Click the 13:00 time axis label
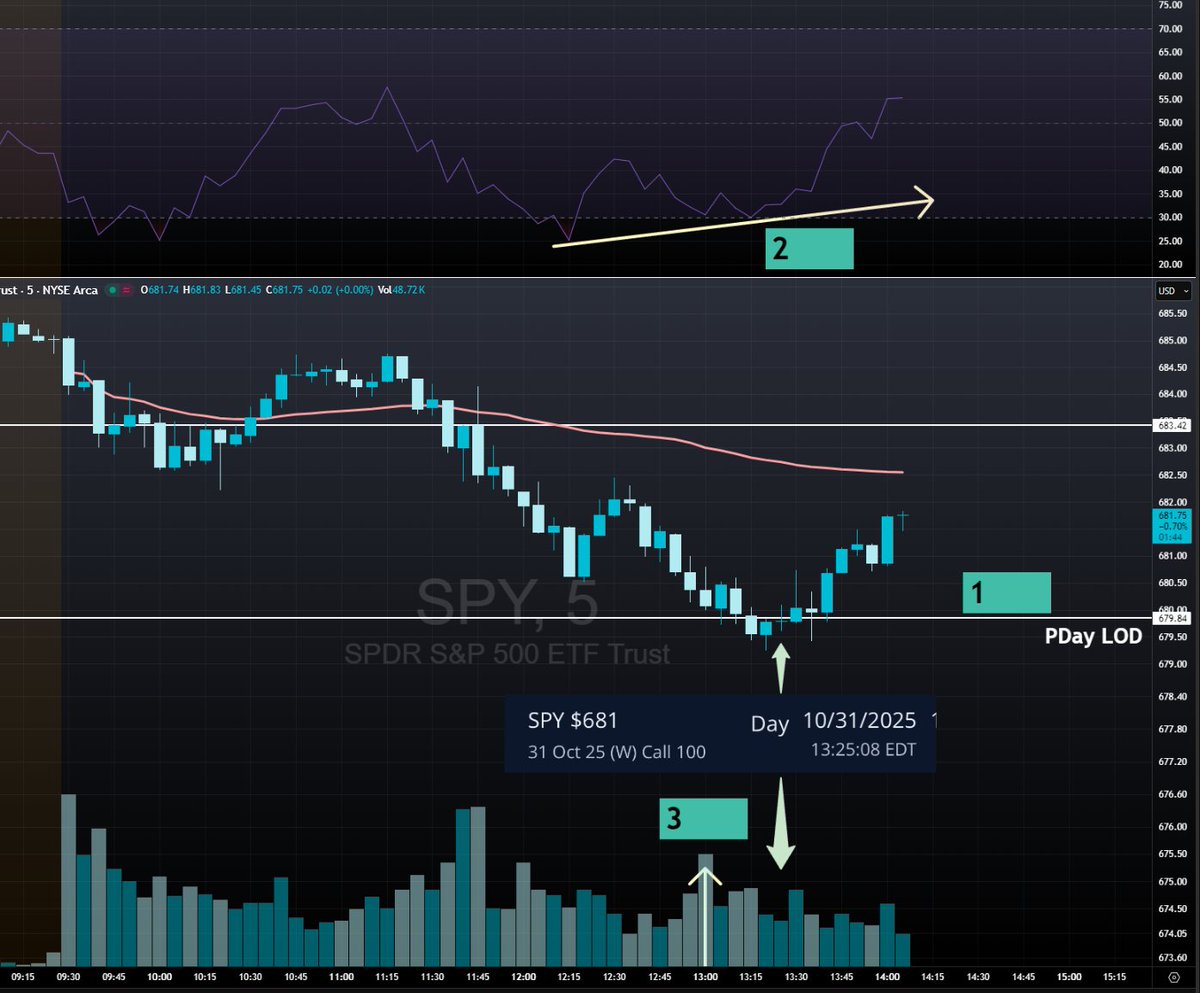The height and width of the screenshot is (993, 1200). (705, 976)
